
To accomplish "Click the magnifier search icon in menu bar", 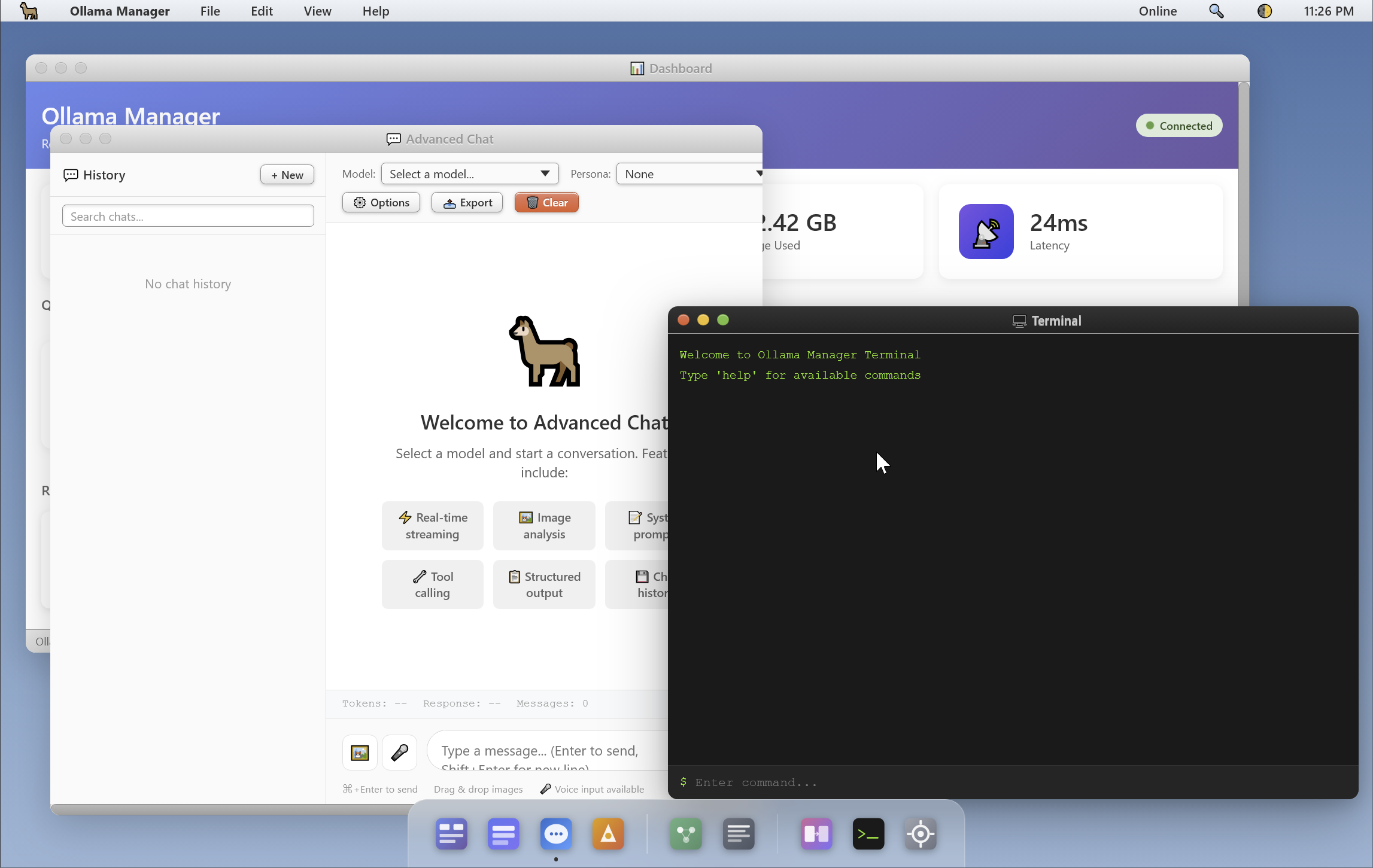I will point(1216,11).
